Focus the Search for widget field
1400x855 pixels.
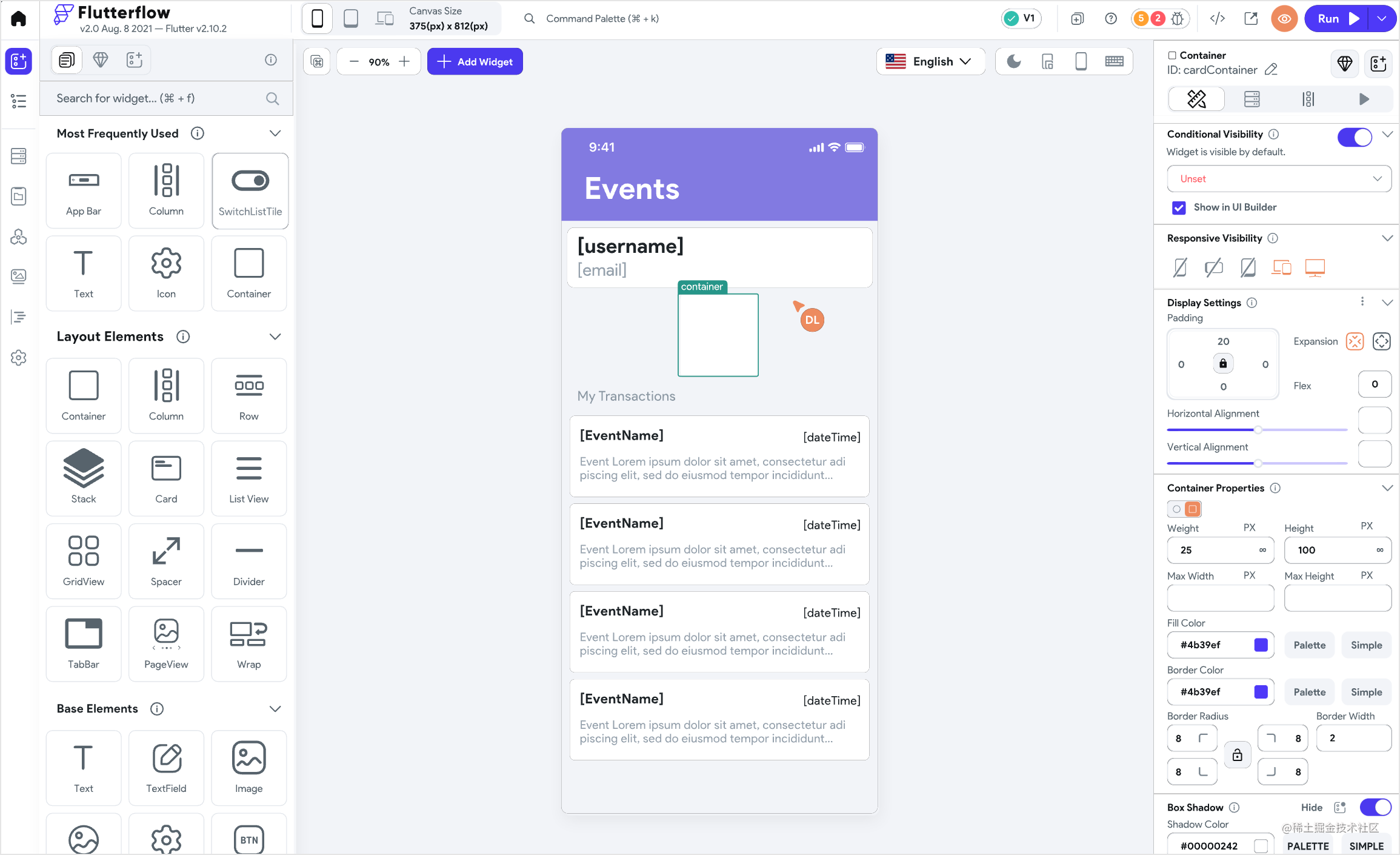tap(167, 98)
